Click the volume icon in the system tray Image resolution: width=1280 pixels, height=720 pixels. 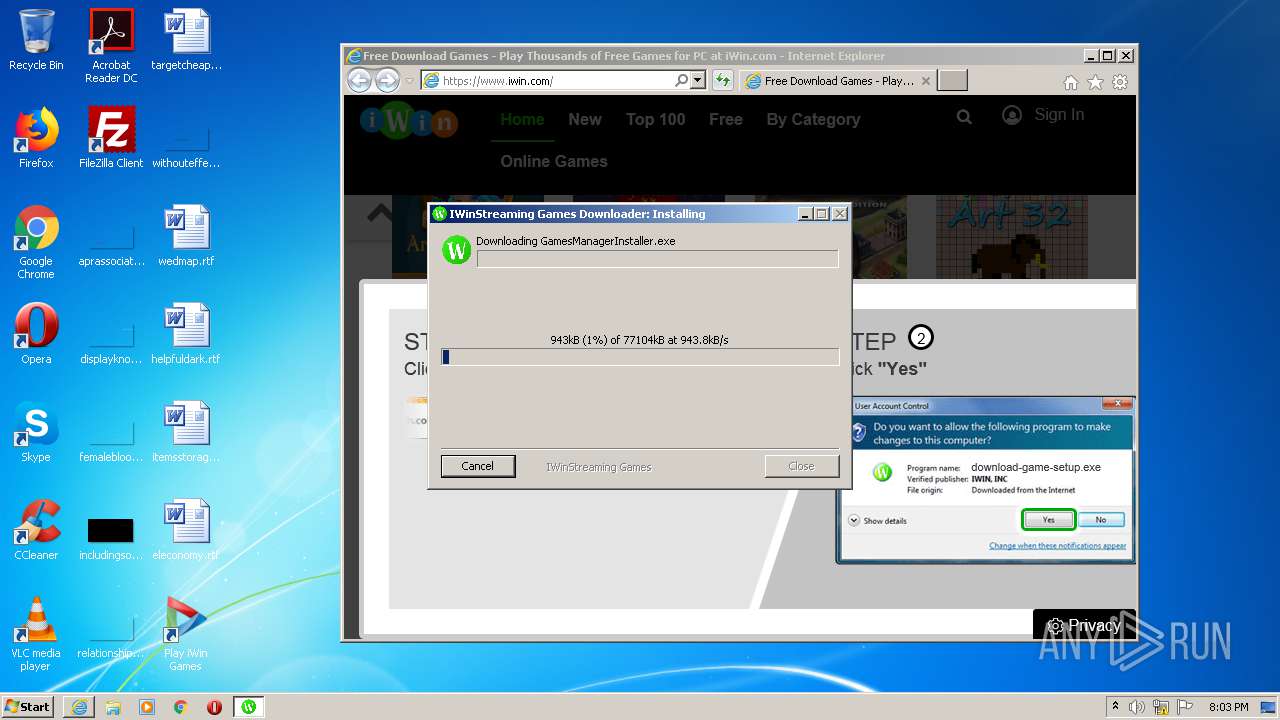coord(1137,707)
